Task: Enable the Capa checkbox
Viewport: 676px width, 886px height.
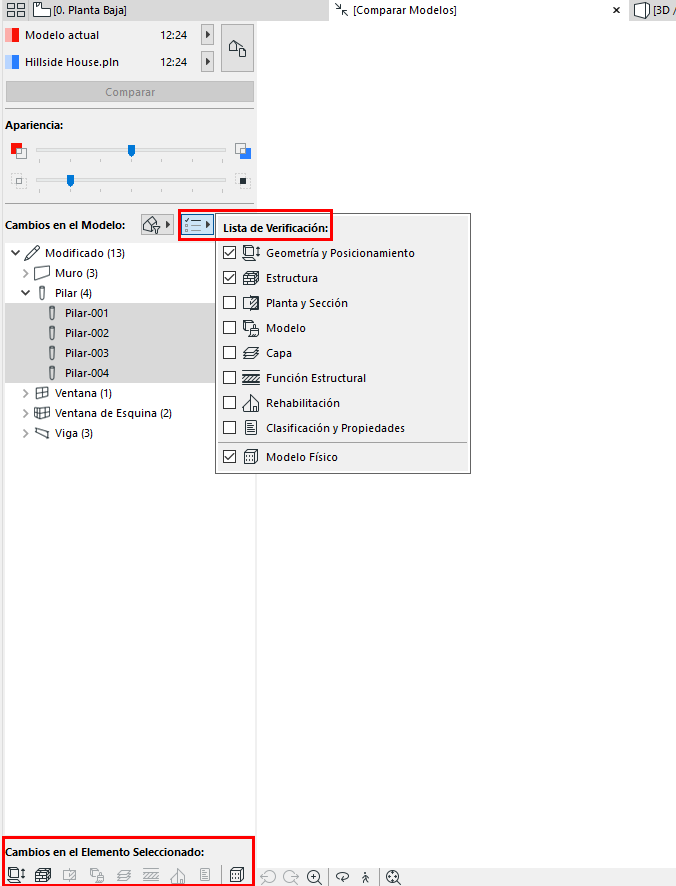Action: [x=229, y=353]
